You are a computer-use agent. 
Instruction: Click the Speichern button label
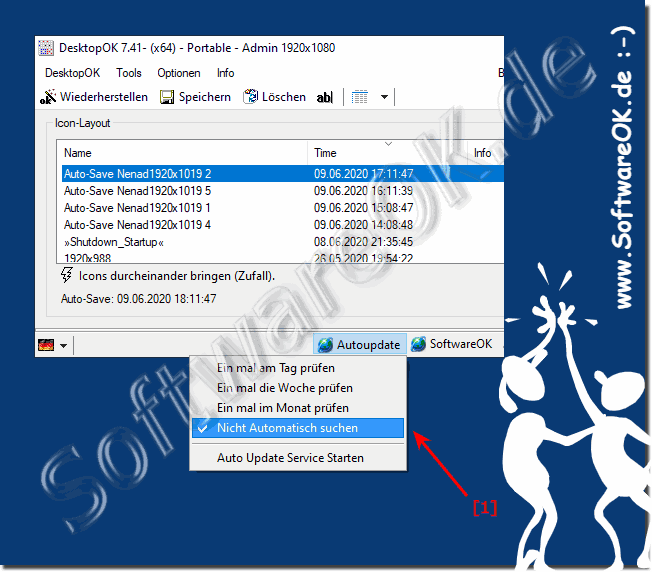tap(205, 97)
